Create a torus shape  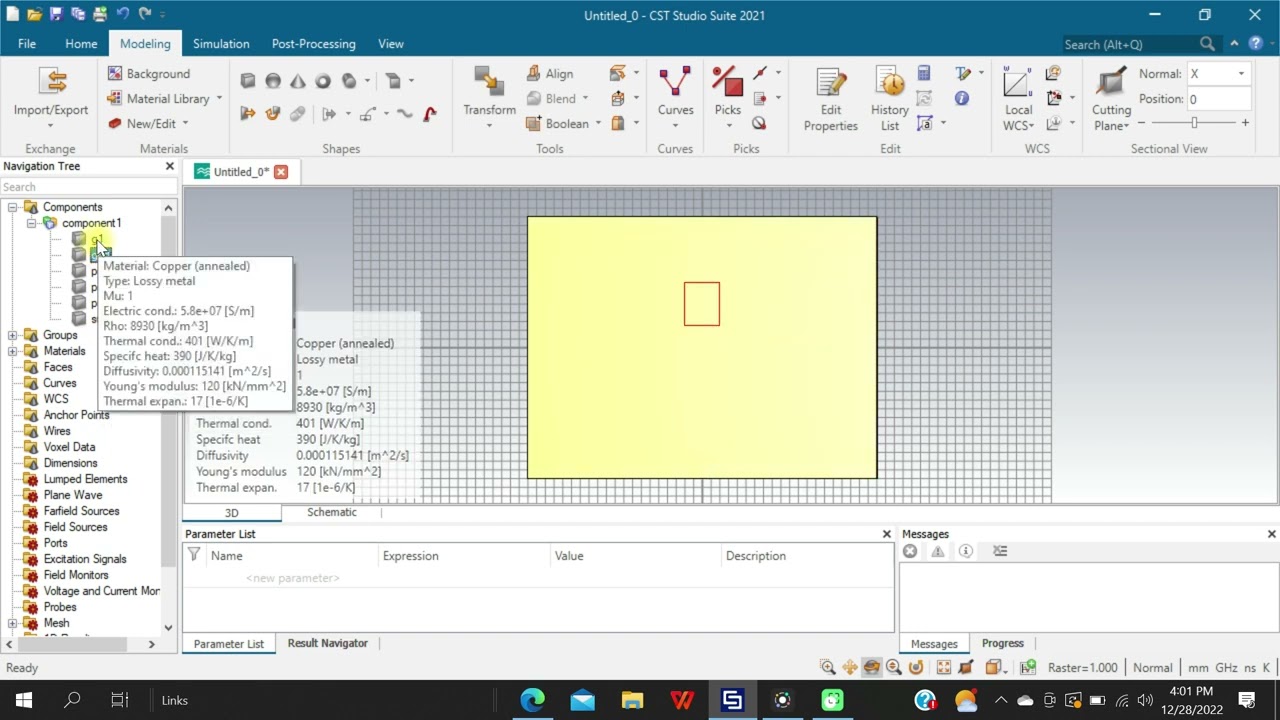tap(323, 81)
